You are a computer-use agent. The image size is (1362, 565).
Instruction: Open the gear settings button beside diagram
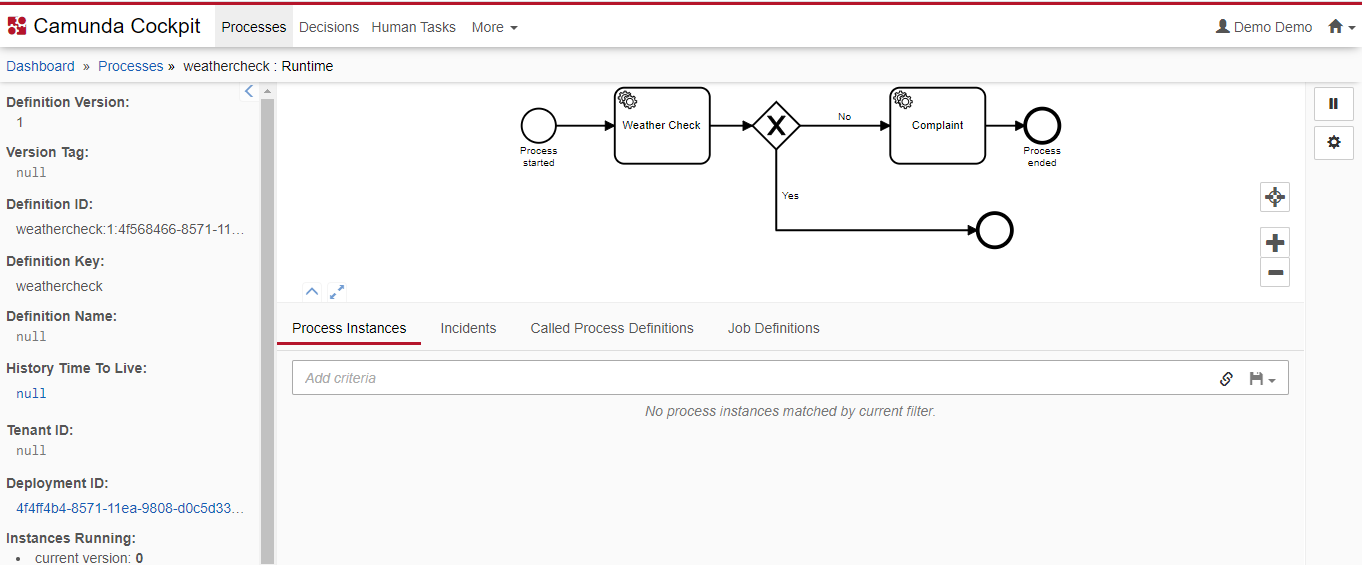click(1333, 142)
